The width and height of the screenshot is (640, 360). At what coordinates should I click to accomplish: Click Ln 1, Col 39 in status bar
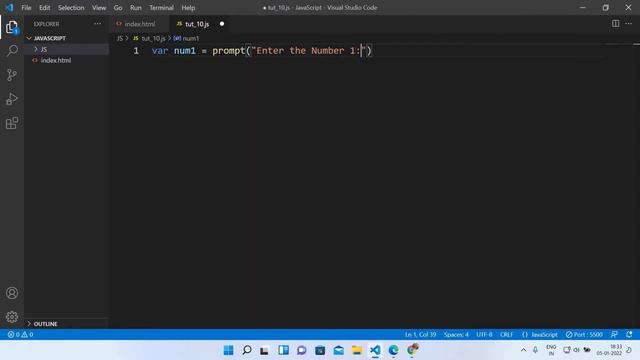[x=420, y=334]
